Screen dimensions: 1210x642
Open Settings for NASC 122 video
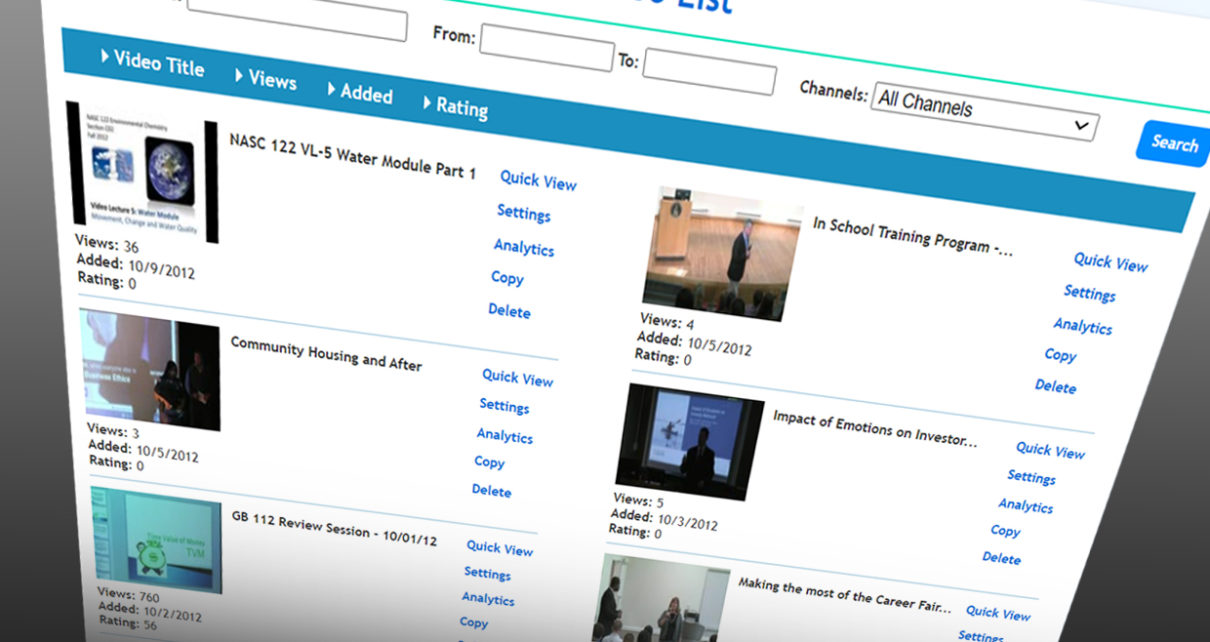click(x=523, y=213)
